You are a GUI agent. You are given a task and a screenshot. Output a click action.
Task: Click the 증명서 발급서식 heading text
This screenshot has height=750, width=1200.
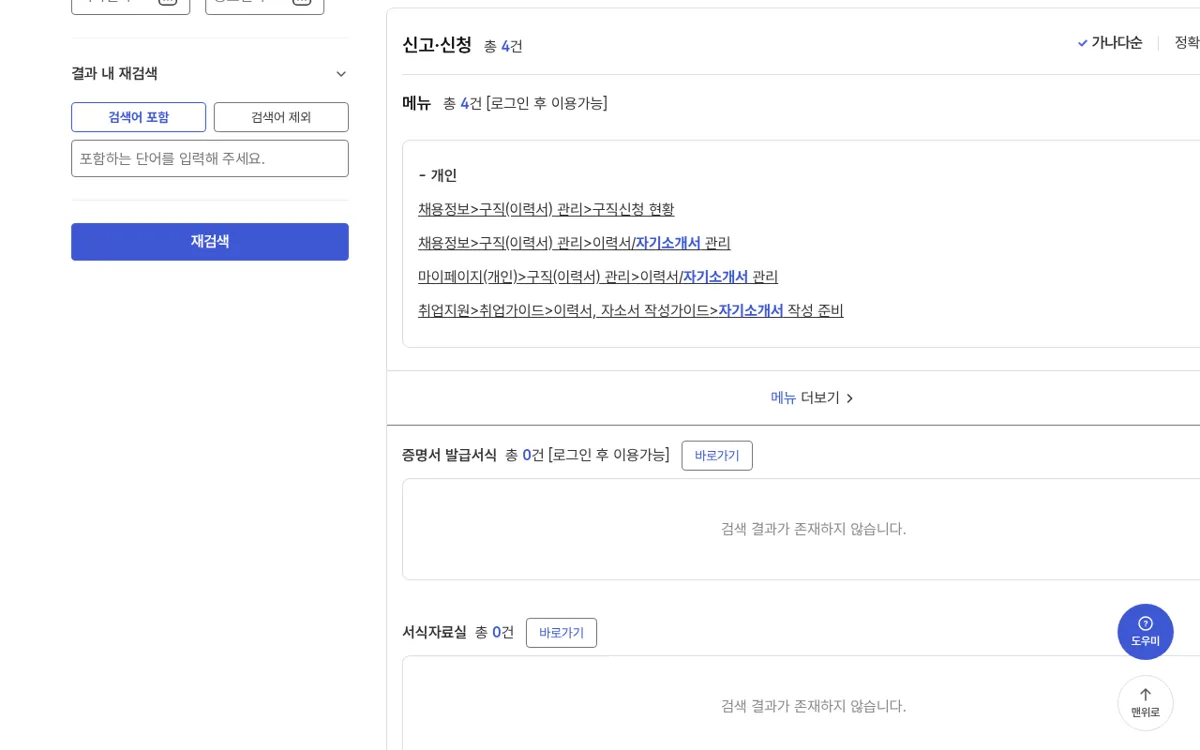[x=449, y=455]
